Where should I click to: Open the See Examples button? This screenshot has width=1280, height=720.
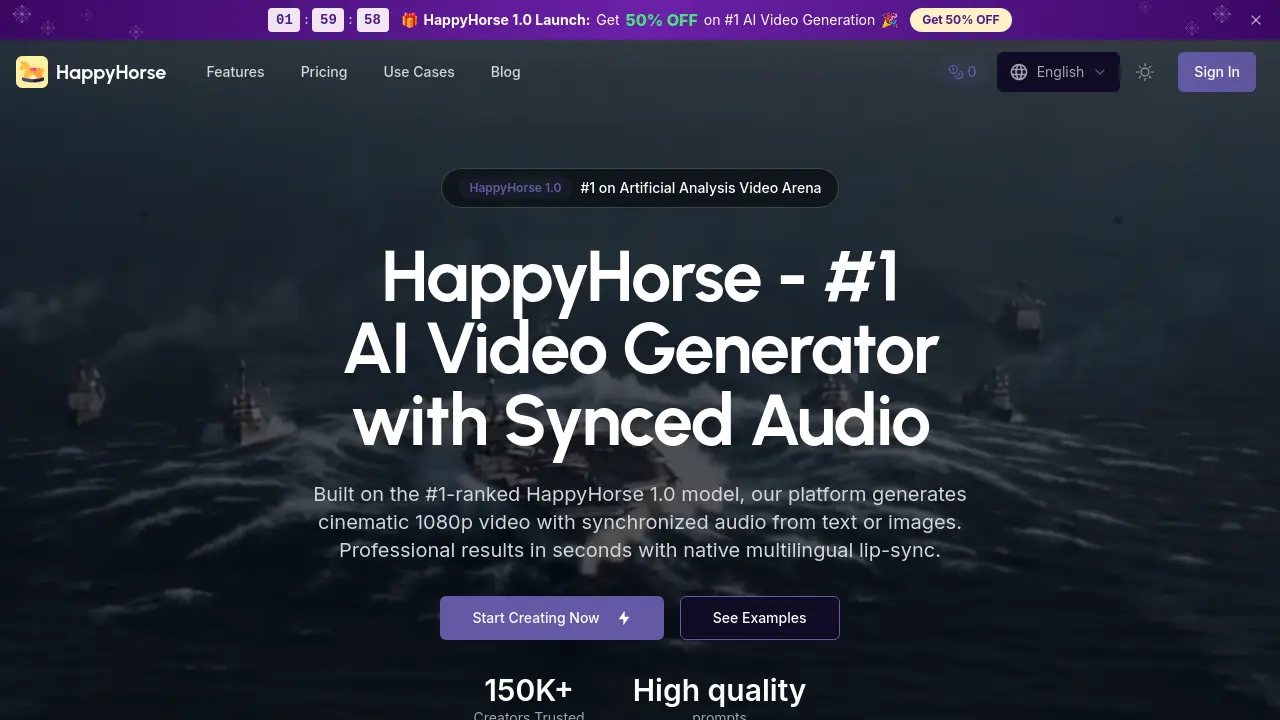760,618
